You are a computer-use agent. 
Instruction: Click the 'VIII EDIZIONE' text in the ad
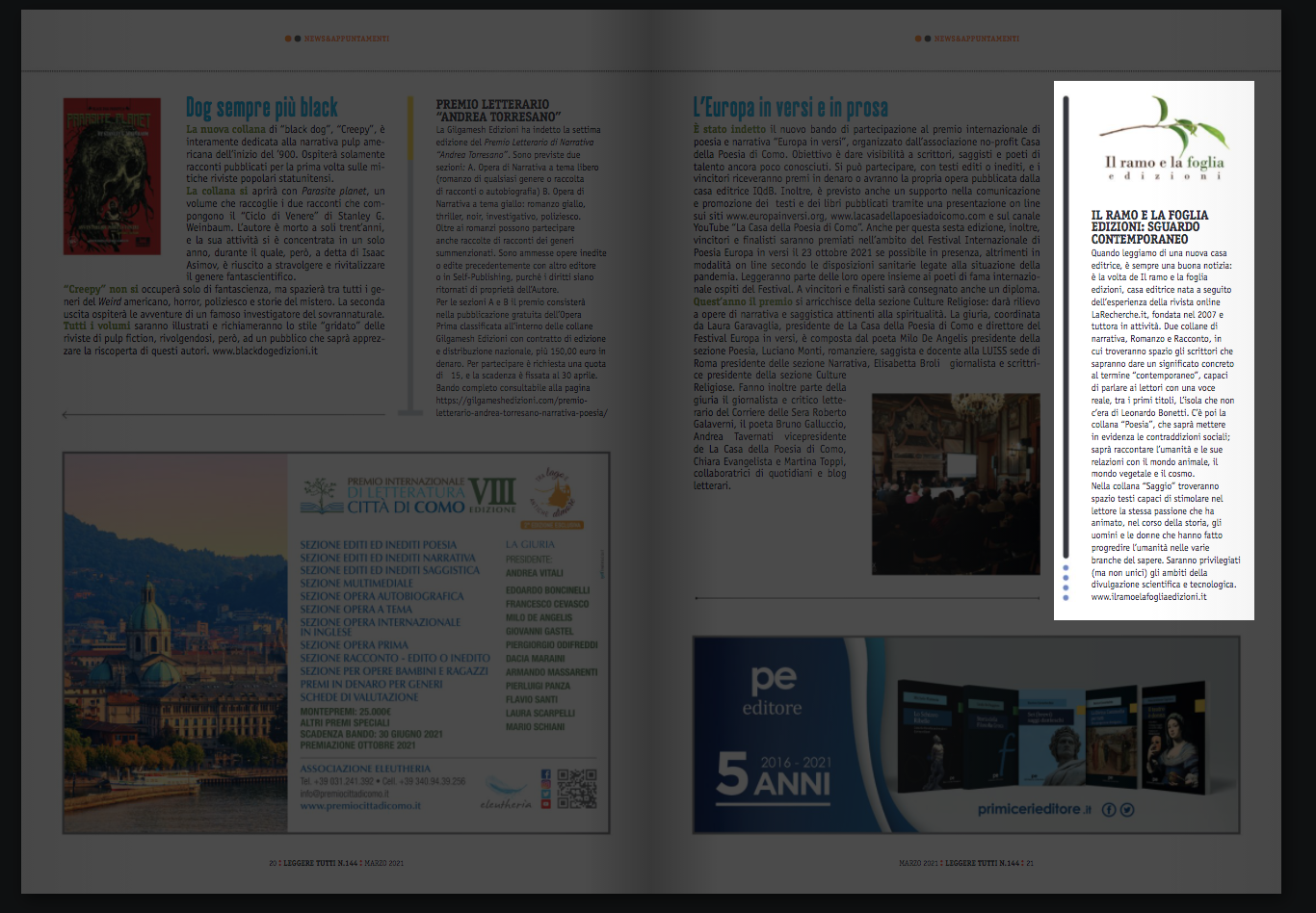493,495
